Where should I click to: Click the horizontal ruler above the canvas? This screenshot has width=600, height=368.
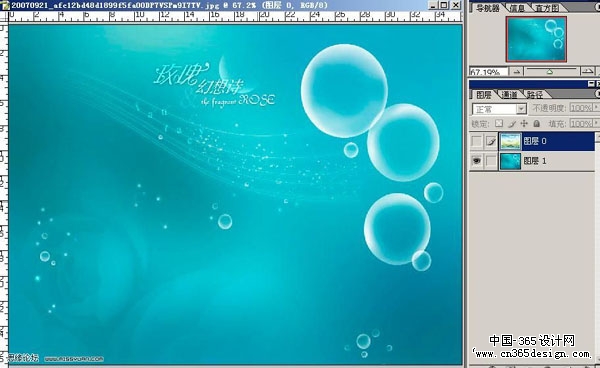235,16
